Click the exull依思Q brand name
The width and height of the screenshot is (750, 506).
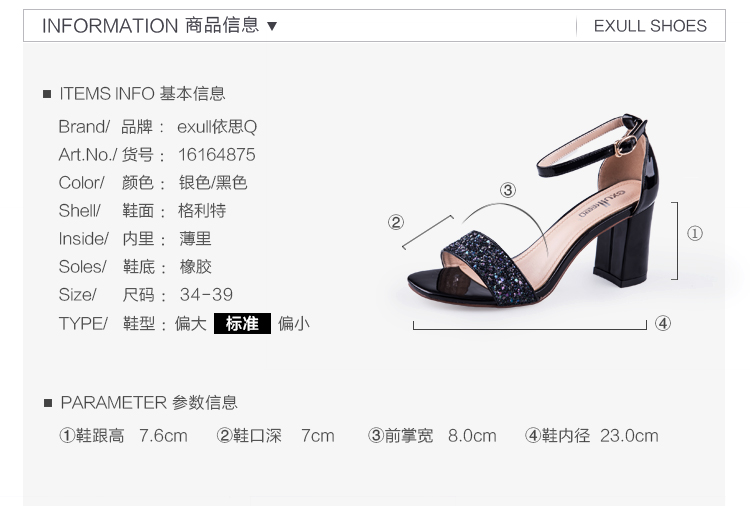point(217,127)
